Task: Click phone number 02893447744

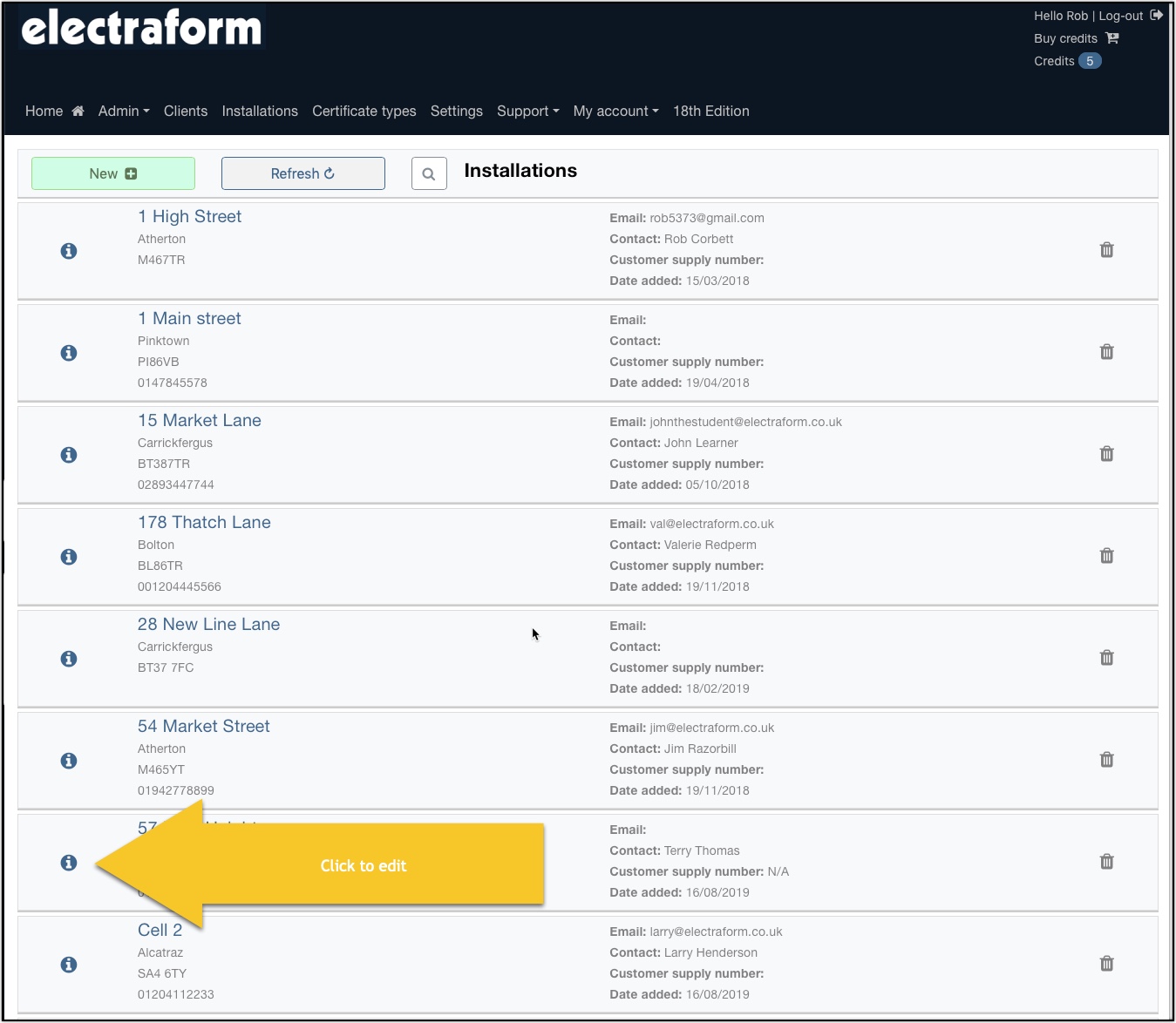Action: (x=176, y=484)
